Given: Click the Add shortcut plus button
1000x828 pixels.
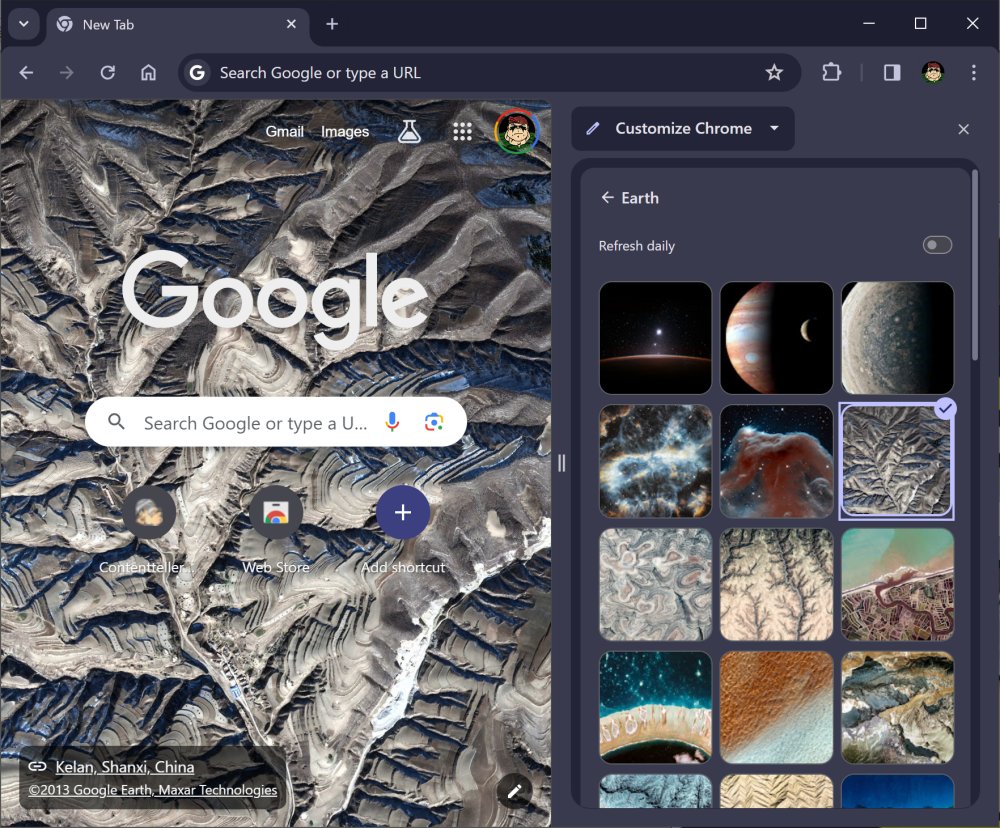Looking at the screenshot, I should pyautogui.click(x=402, y=512).
